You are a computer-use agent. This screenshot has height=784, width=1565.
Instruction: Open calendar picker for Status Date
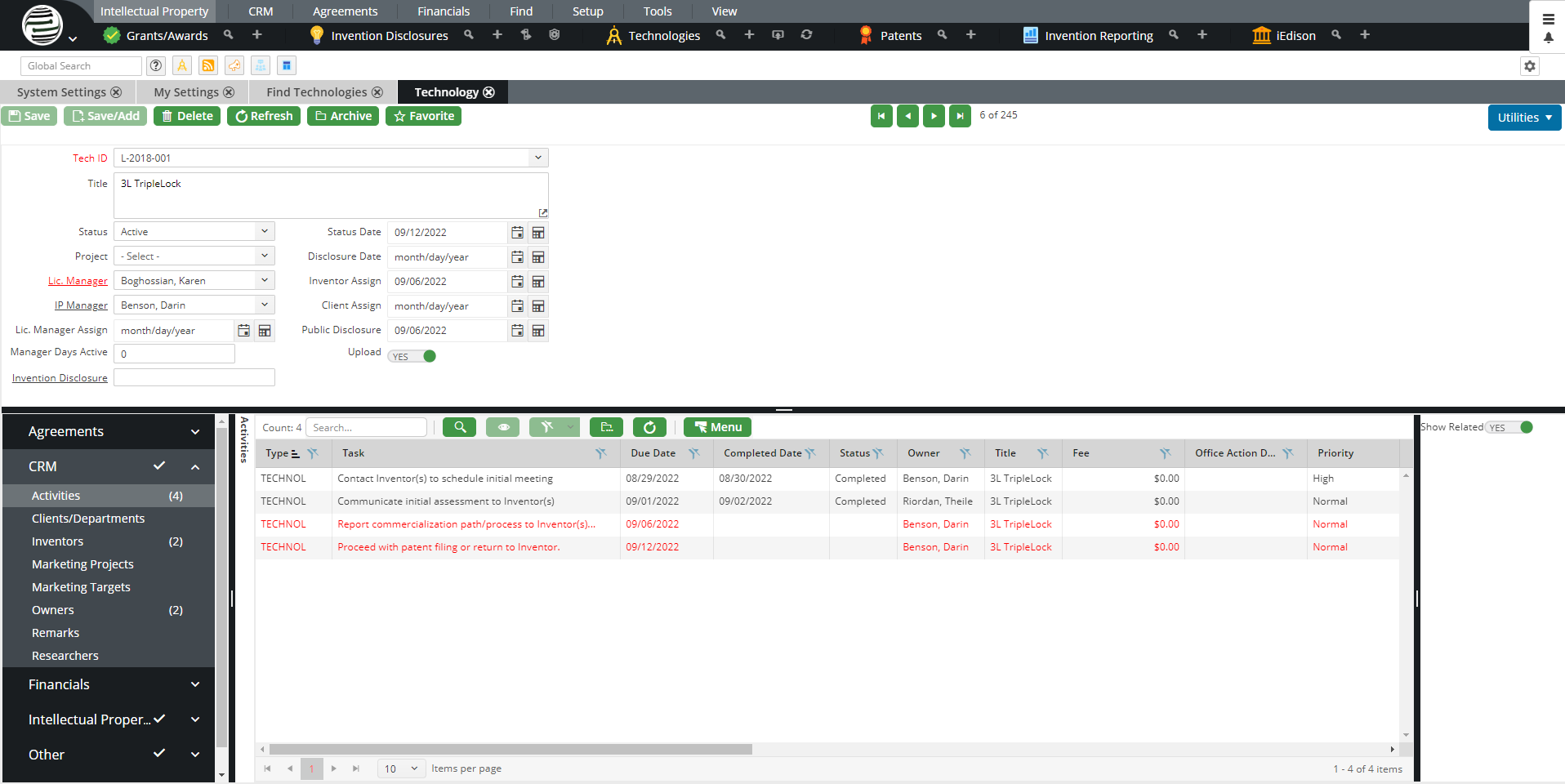[x=517, y=233]
